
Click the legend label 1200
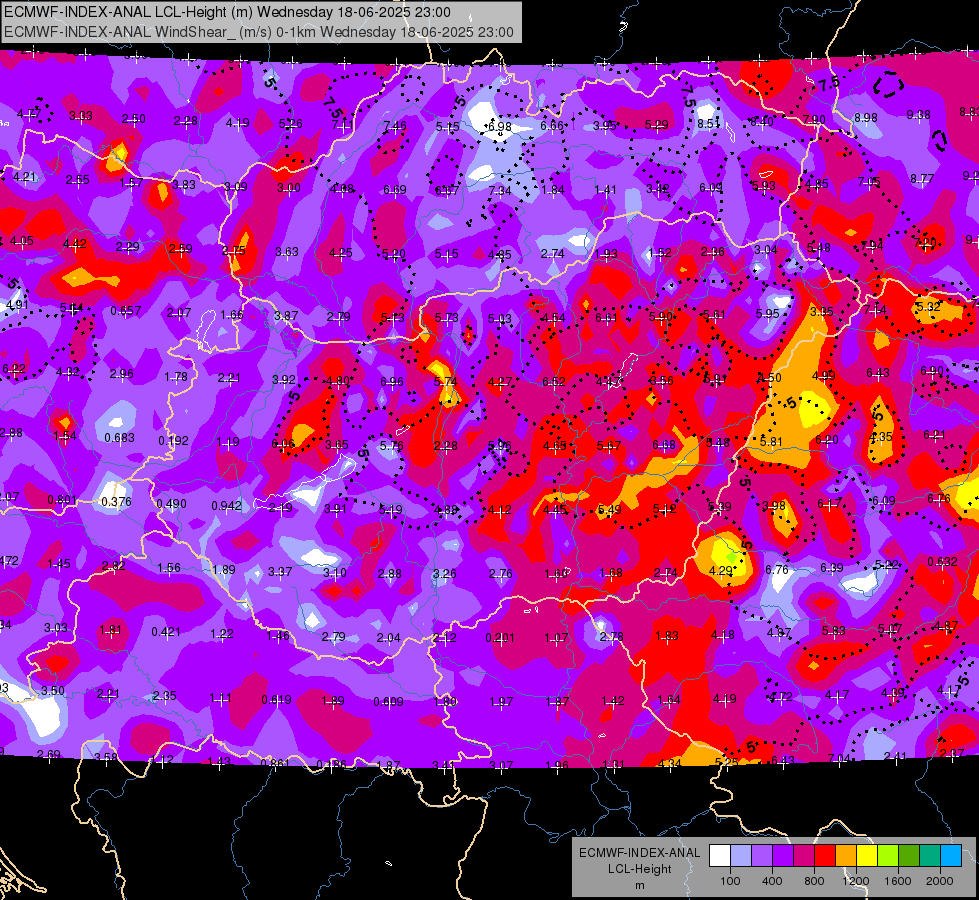(x=856, y=881)
